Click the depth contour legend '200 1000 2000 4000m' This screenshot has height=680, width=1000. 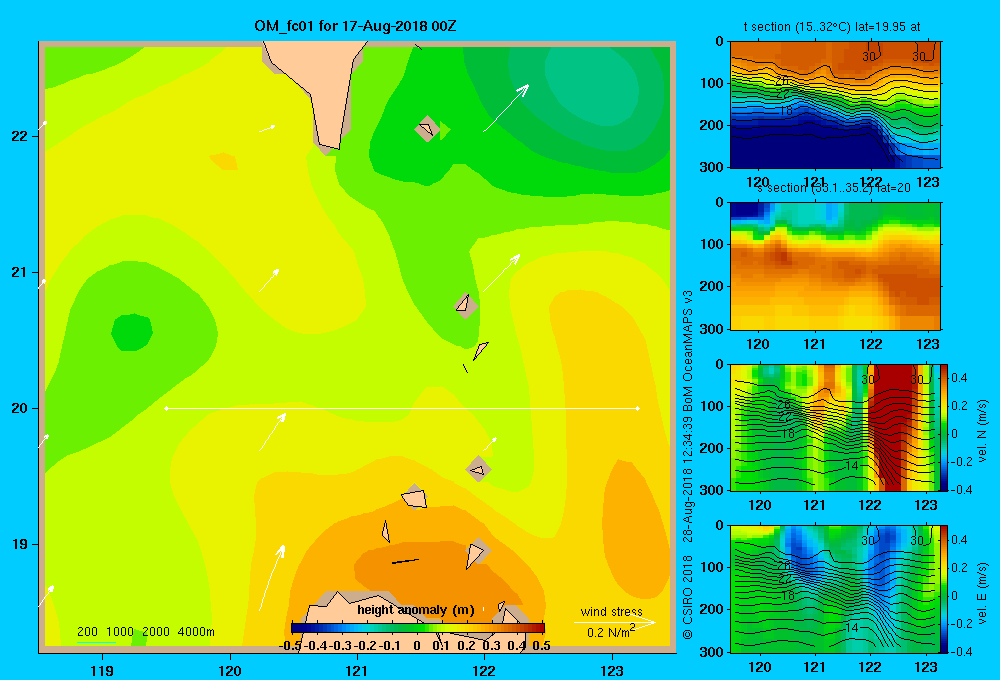point(145,632)
